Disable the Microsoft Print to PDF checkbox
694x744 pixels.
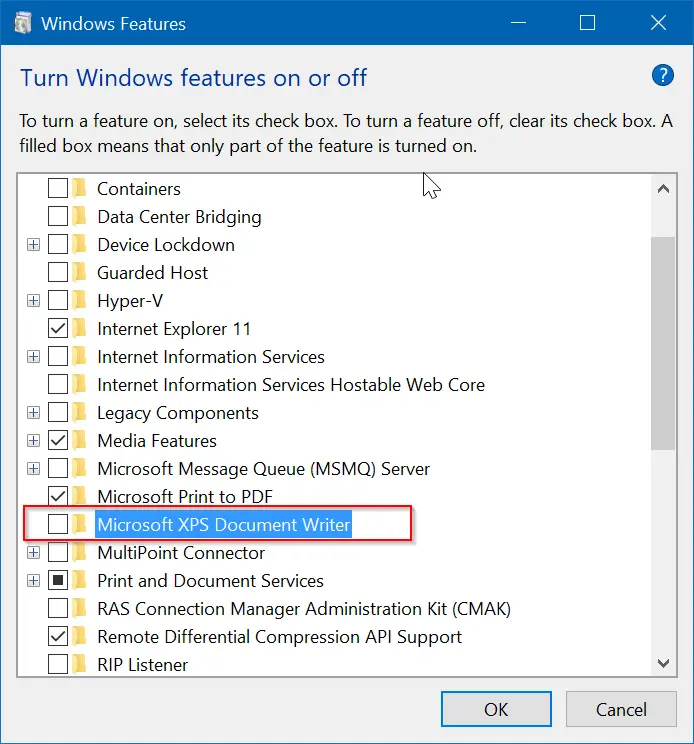(58, 497)
